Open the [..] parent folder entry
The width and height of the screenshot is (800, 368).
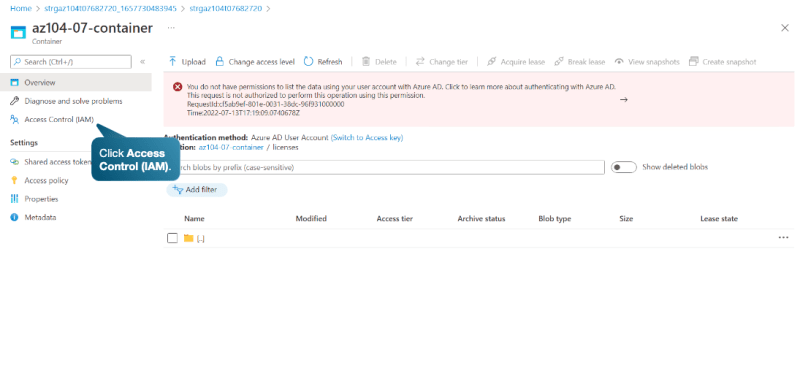(x=201, y=239)
